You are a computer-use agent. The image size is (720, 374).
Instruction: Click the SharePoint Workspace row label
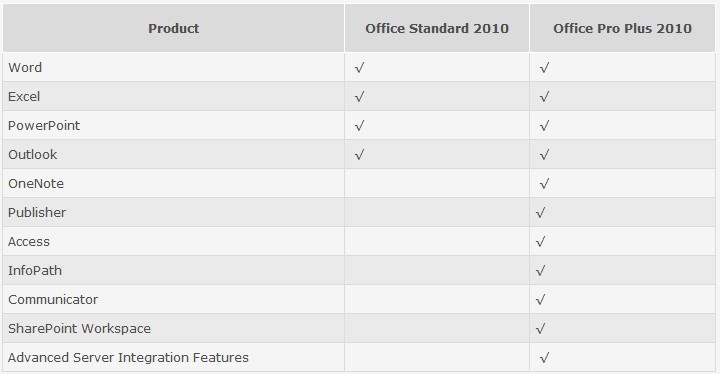pyautogui.click(x=79, y=329)
